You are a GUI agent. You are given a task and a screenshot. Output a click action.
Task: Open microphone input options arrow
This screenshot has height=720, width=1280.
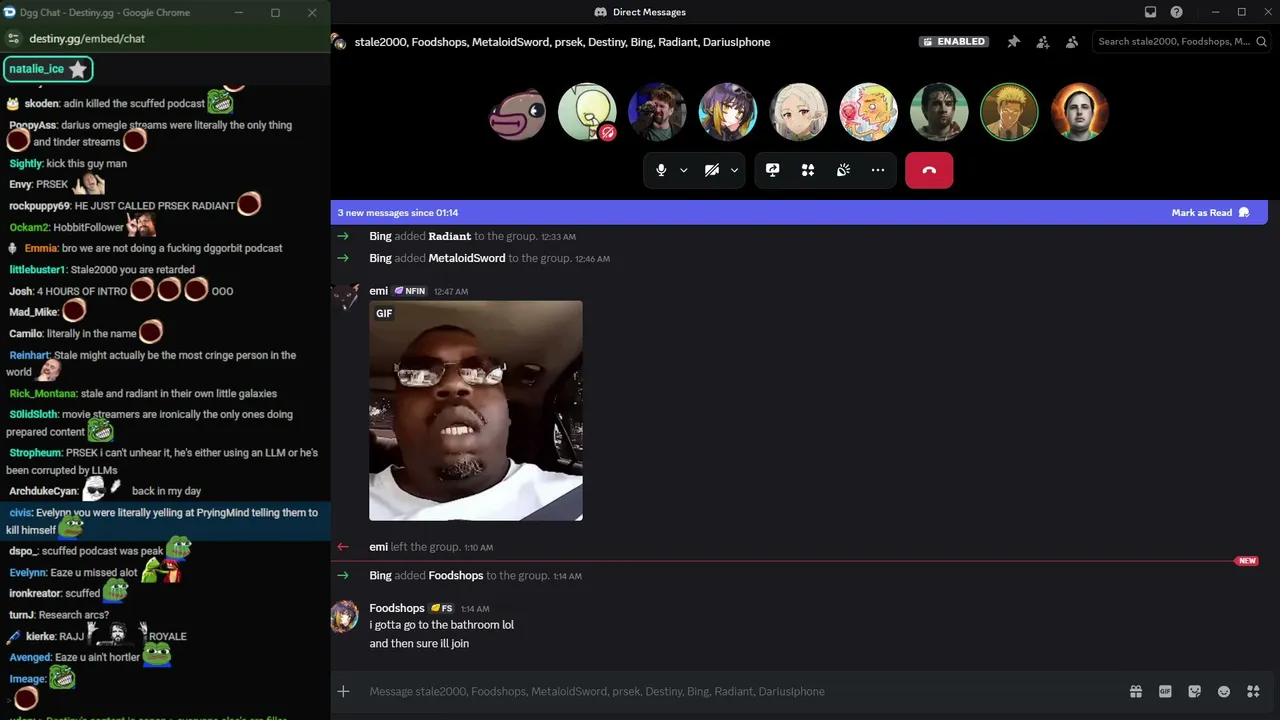(684, 170)
